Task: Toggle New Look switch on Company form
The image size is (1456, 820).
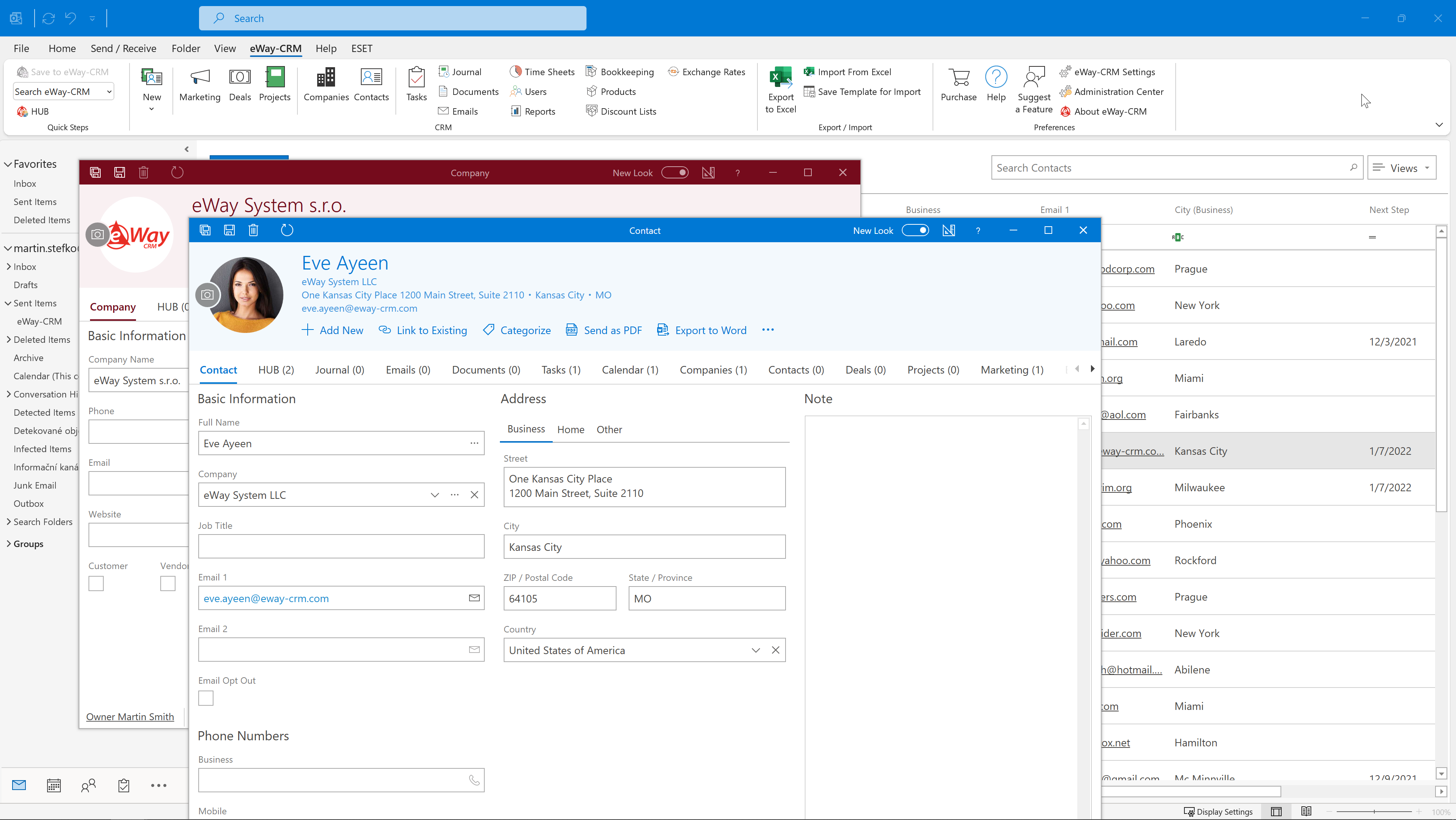Action: [675, 172]
